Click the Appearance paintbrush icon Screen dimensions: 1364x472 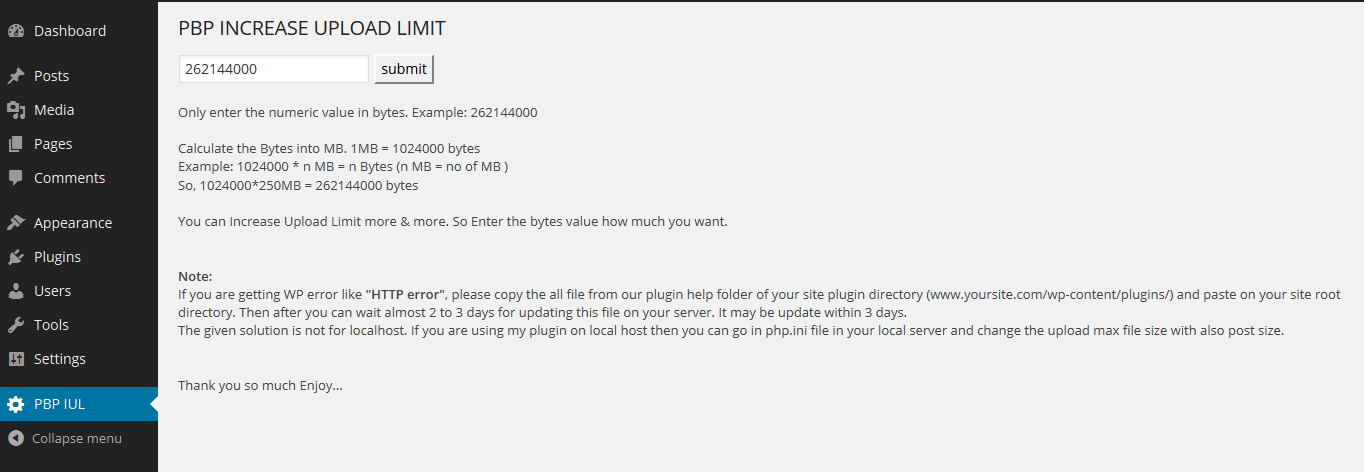16,223
